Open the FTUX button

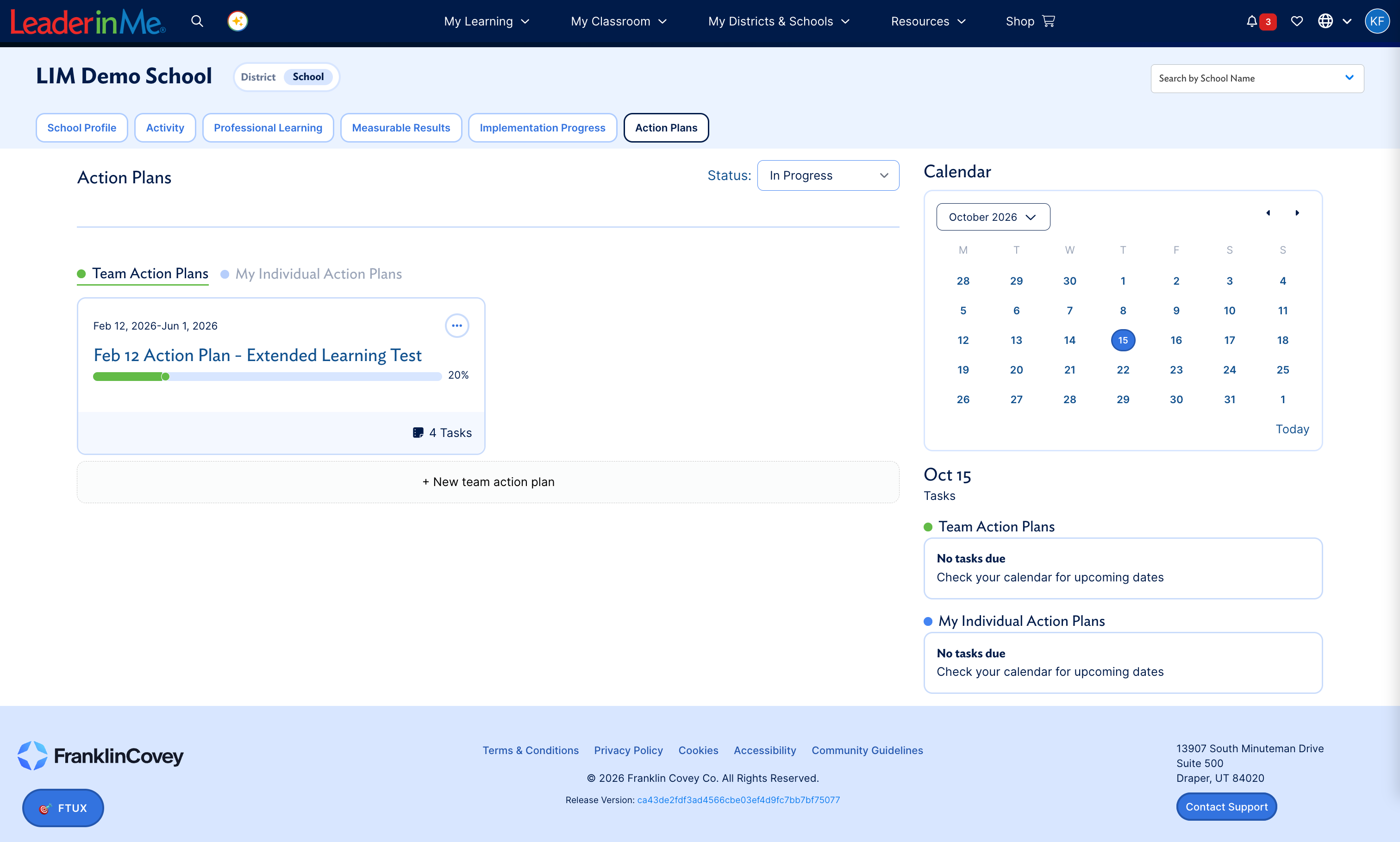coord(63,808)
